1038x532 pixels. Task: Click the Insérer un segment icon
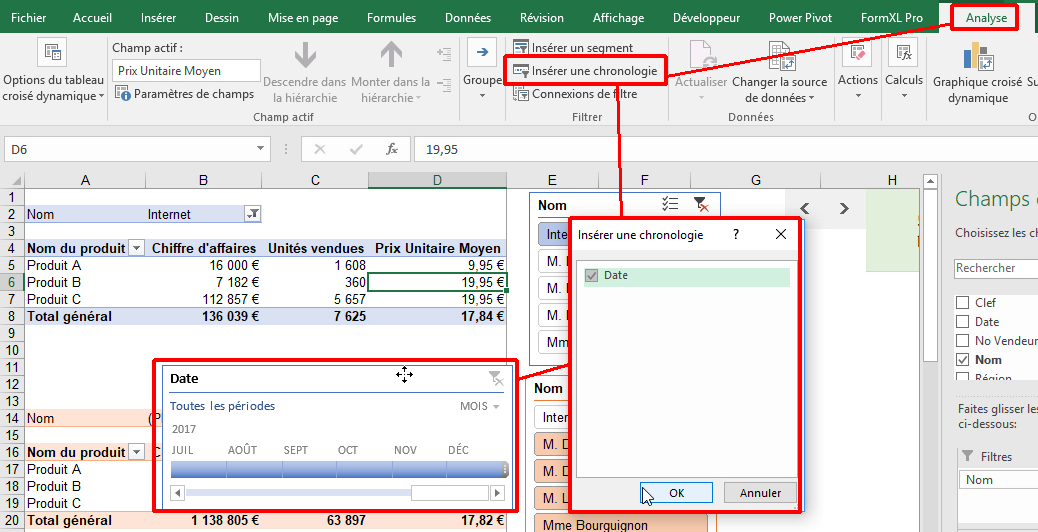(521, 48)
